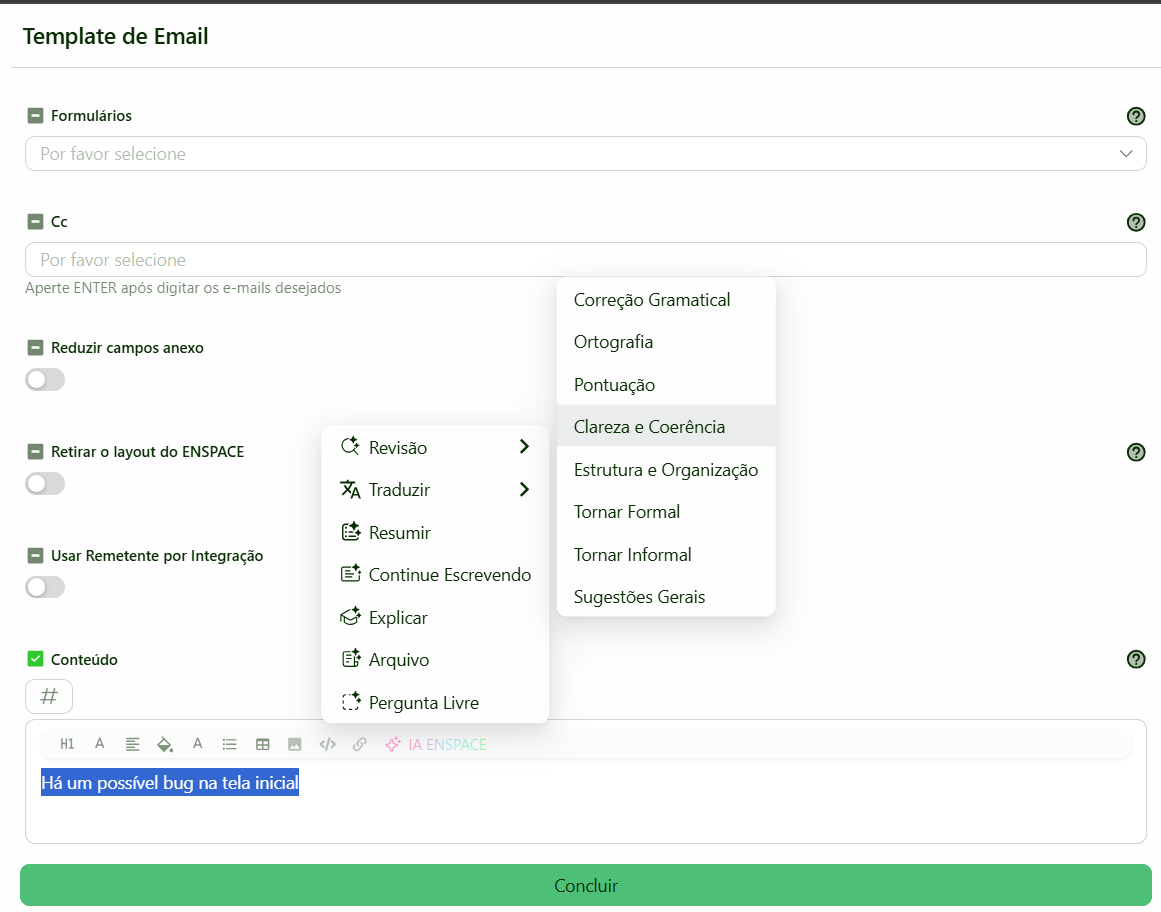Image resolution: width=1161 pixels, height=912 pixels.
Task: Toggle the Reduzir campos anexo switch
Action: click(45, 380)
